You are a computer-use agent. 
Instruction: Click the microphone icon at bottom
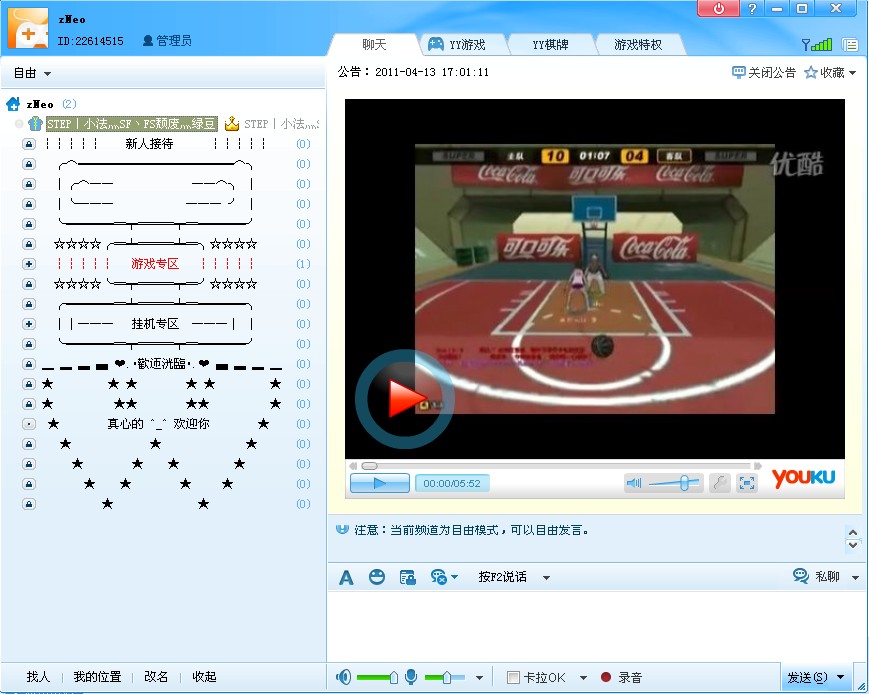411,677
